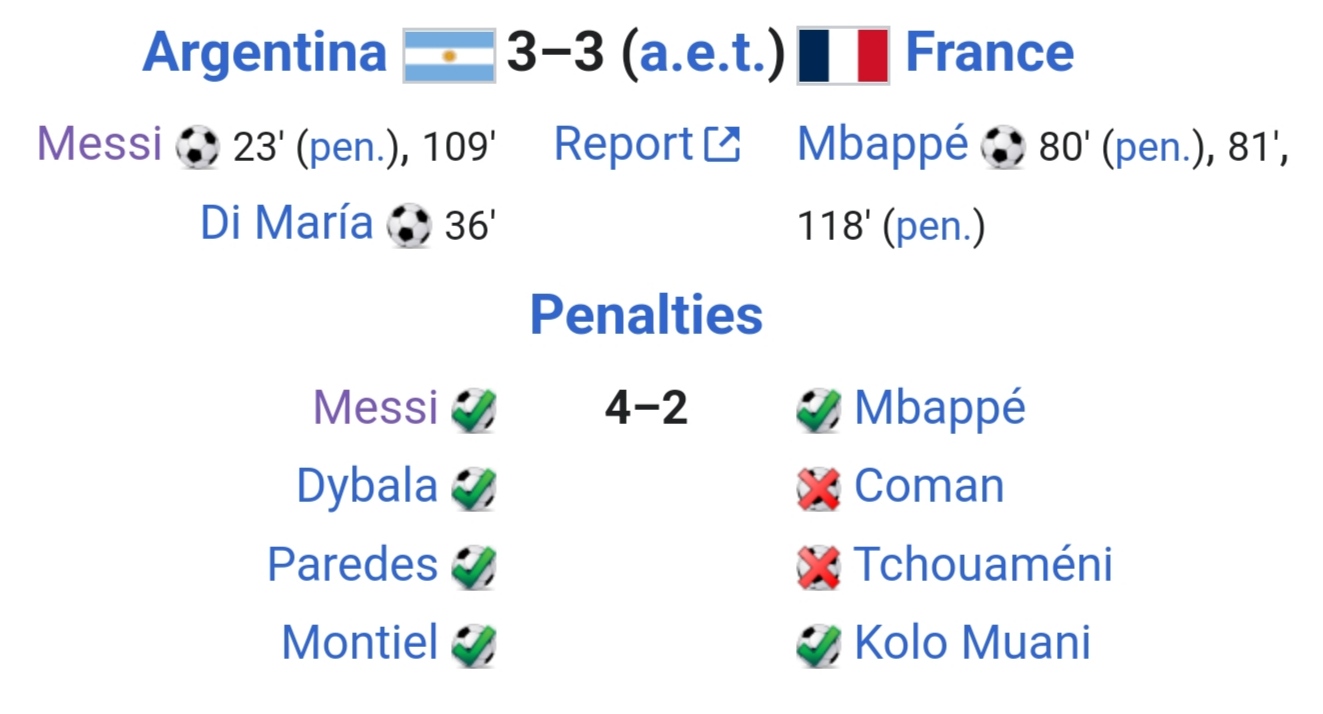Open the external match Report link
Screen dimensions: 1323x714
click(646, 145)
